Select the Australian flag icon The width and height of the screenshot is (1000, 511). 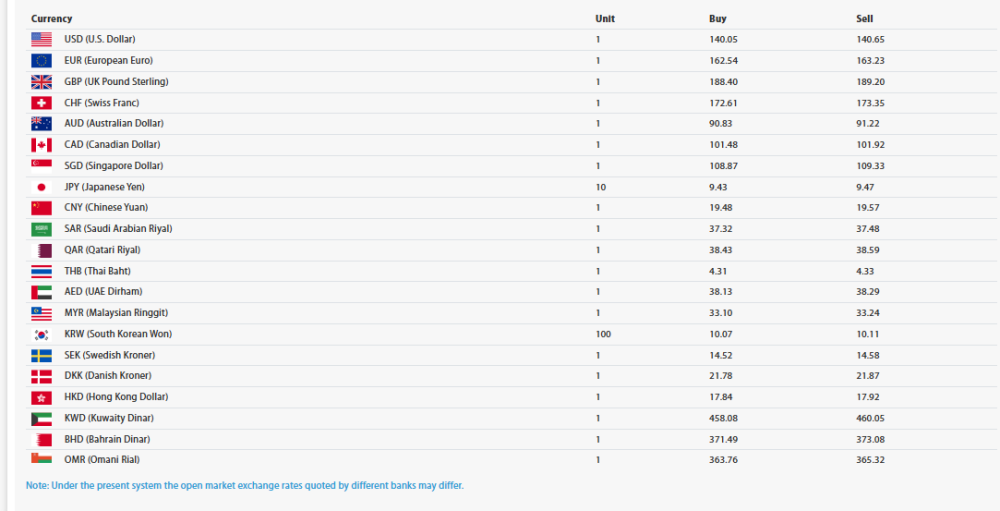41,124
